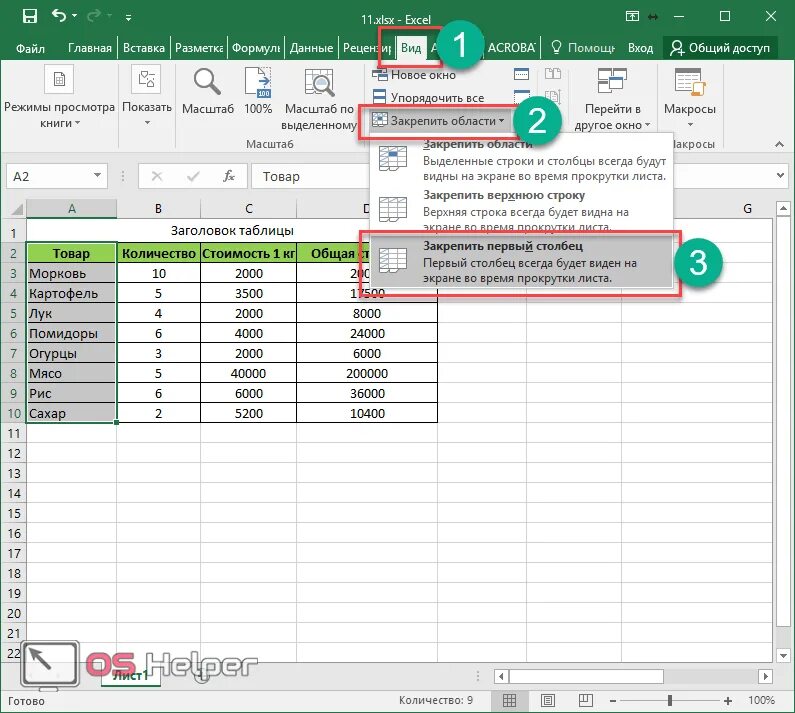The height and width of the screenshot is (713, 795).
Task: Switch to the ACROBAT tab
Action: pyautogui.click(x=511, y=48)
